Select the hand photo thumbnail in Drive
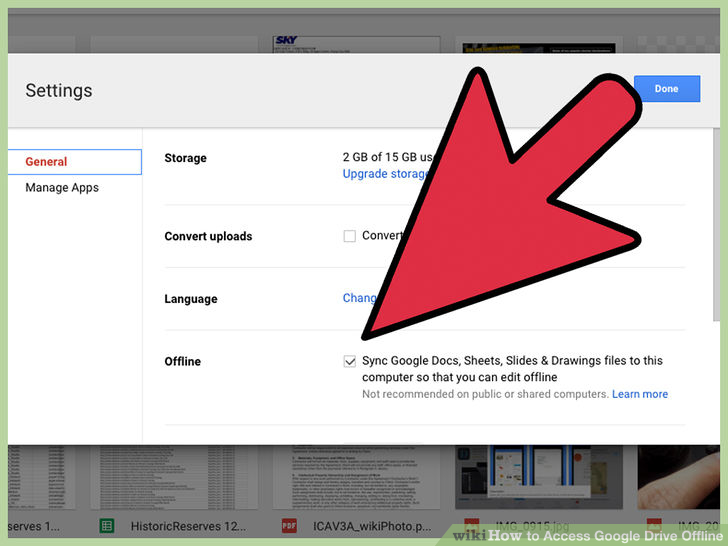The height and width of the screenshot is (546, 728). [x=679, y=477]
